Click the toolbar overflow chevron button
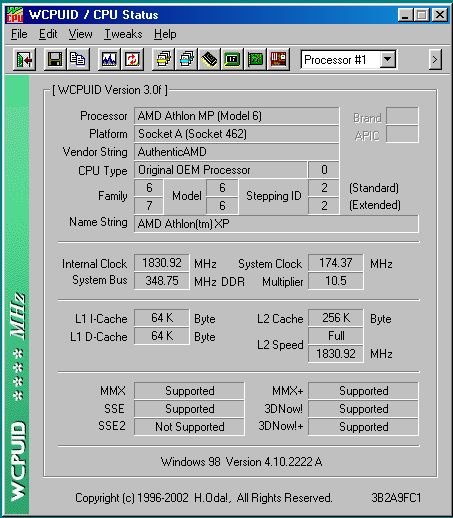The width and height of the screenshot is (453, 518). 435,60
